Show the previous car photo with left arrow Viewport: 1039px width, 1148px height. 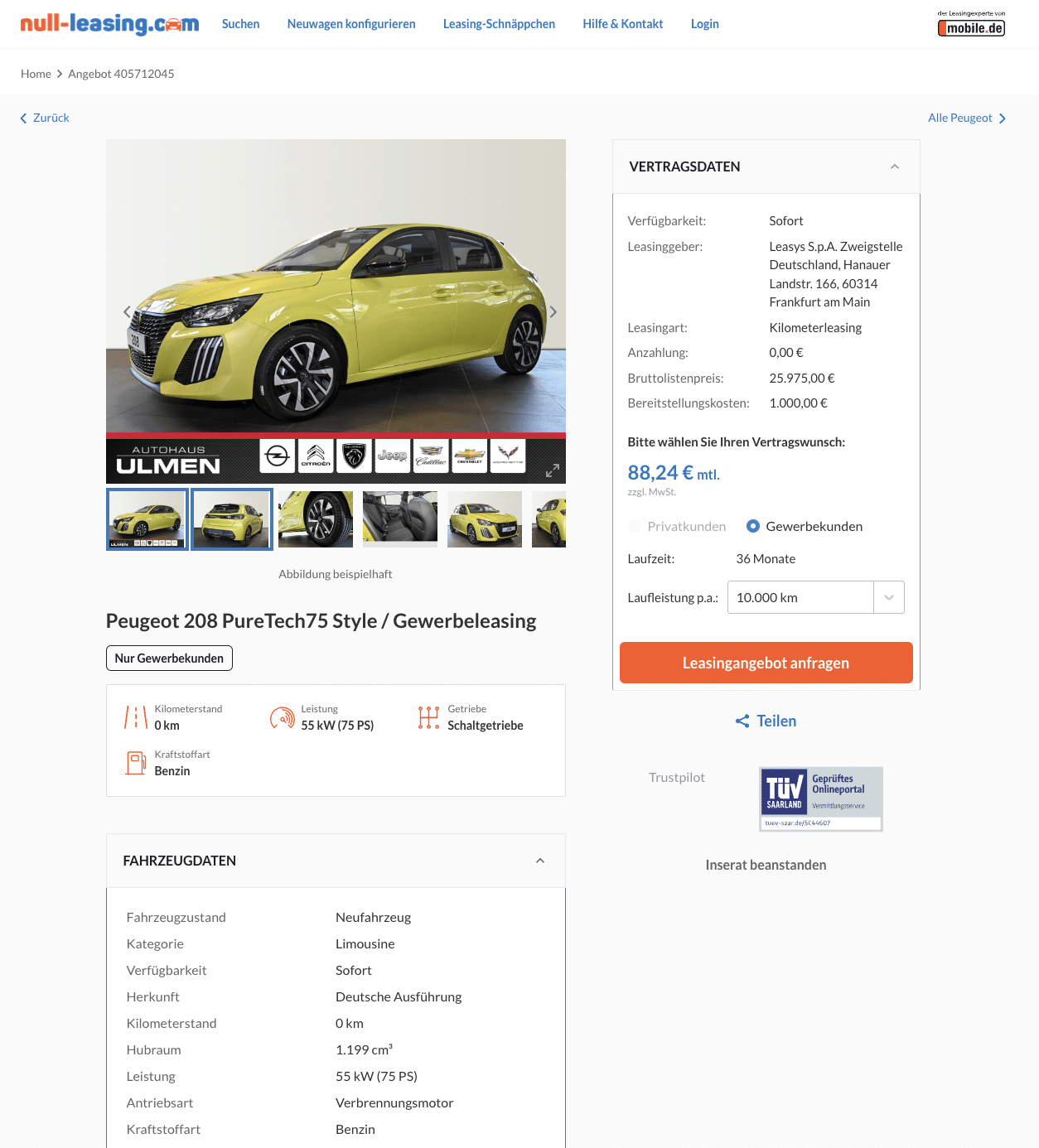pos(127,311)
